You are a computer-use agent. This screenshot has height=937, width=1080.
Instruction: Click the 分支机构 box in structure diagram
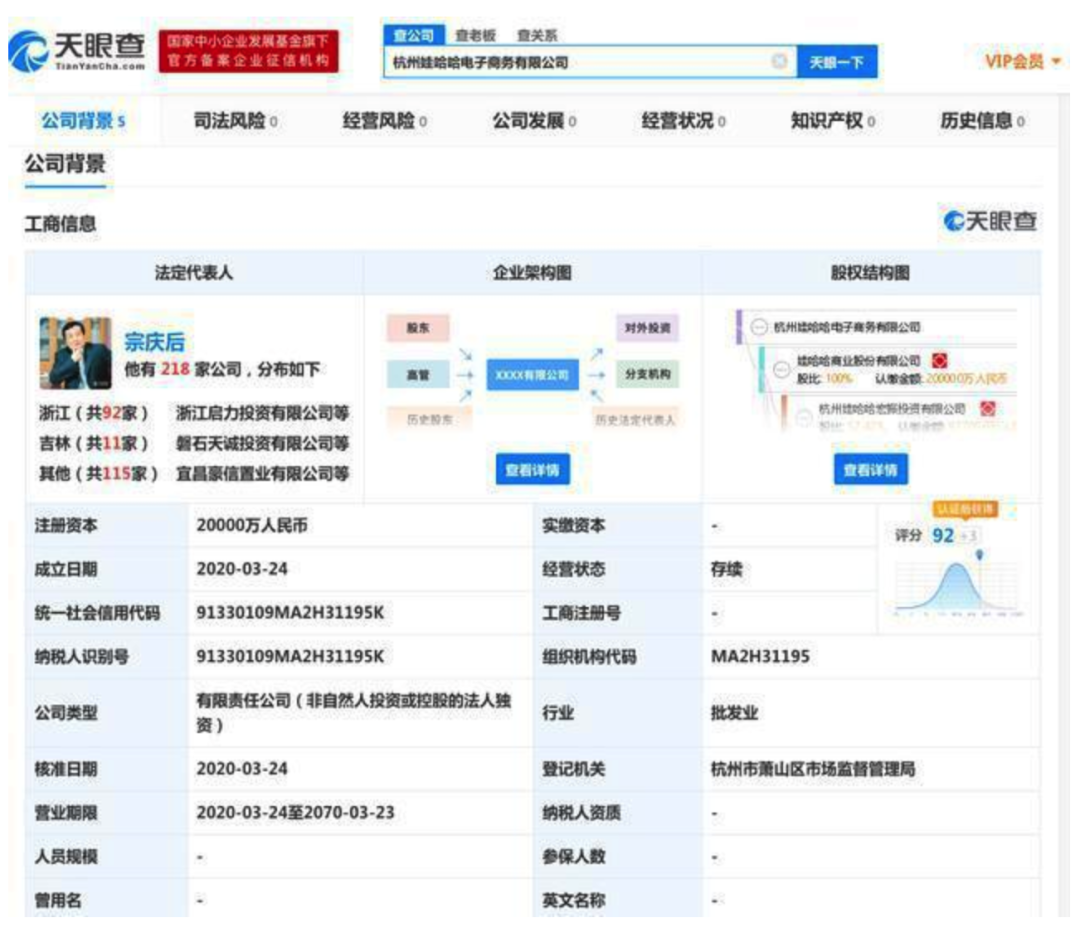647,374
